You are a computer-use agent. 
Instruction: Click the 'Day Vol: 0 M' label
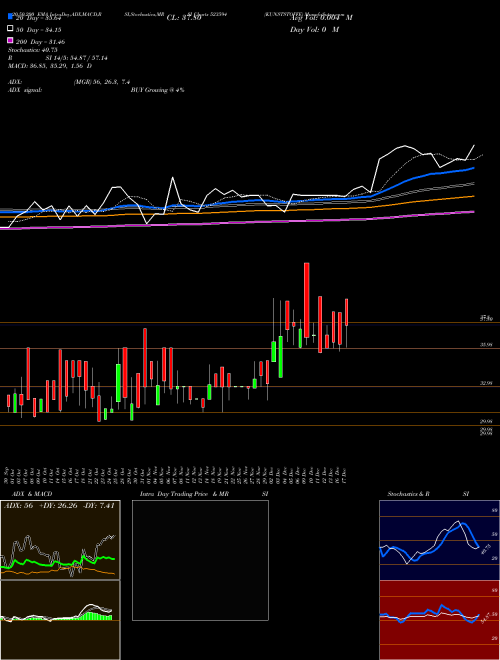tap(314, 30)
